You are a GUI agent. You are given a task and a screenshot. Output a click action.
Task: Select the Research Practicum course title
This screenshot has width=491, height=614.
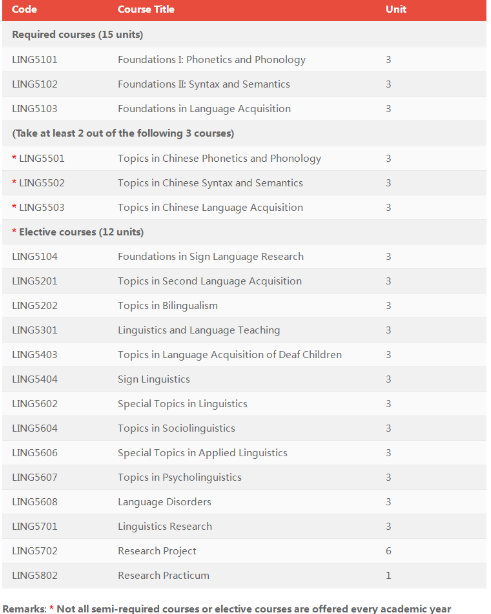coord(163,576)
